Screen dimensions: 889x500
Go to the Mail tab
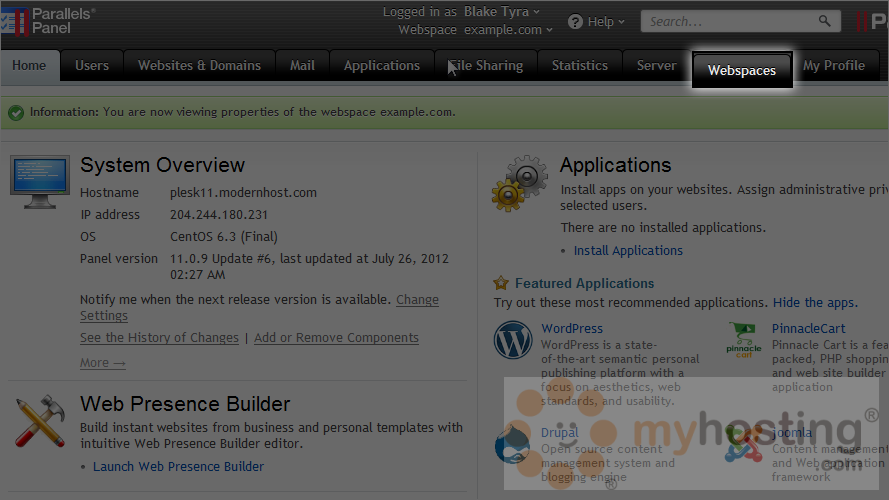pyautogui.click(x=302, y=66)
